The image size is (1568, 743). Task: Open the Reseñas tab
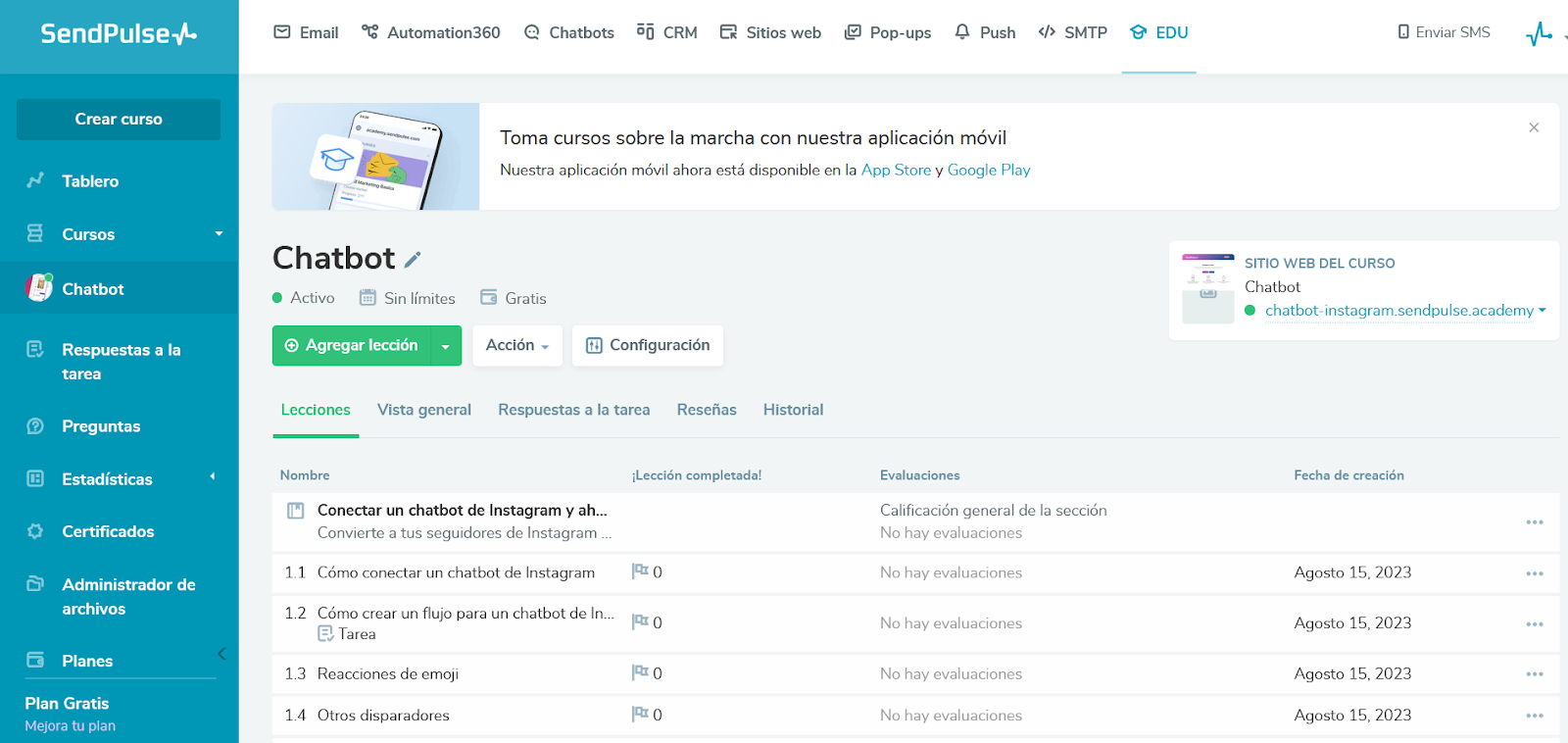707,410
